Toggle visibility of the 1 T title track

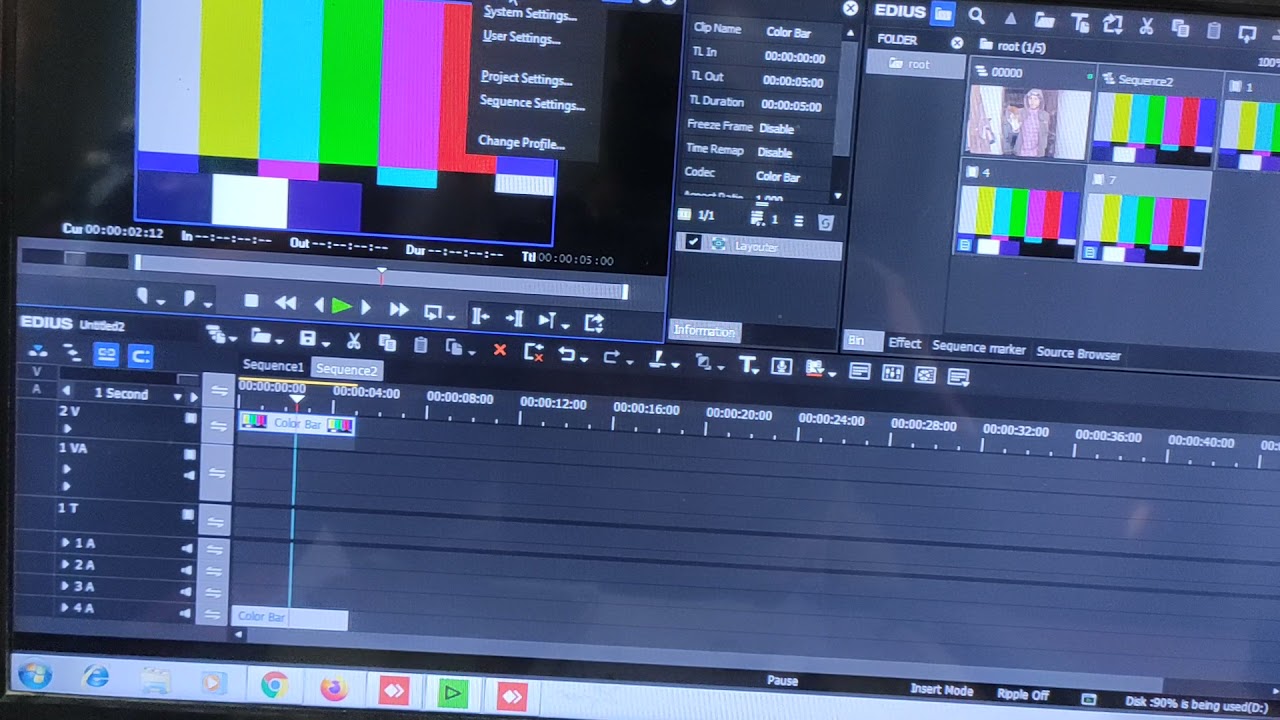click(x=188, y=514)
